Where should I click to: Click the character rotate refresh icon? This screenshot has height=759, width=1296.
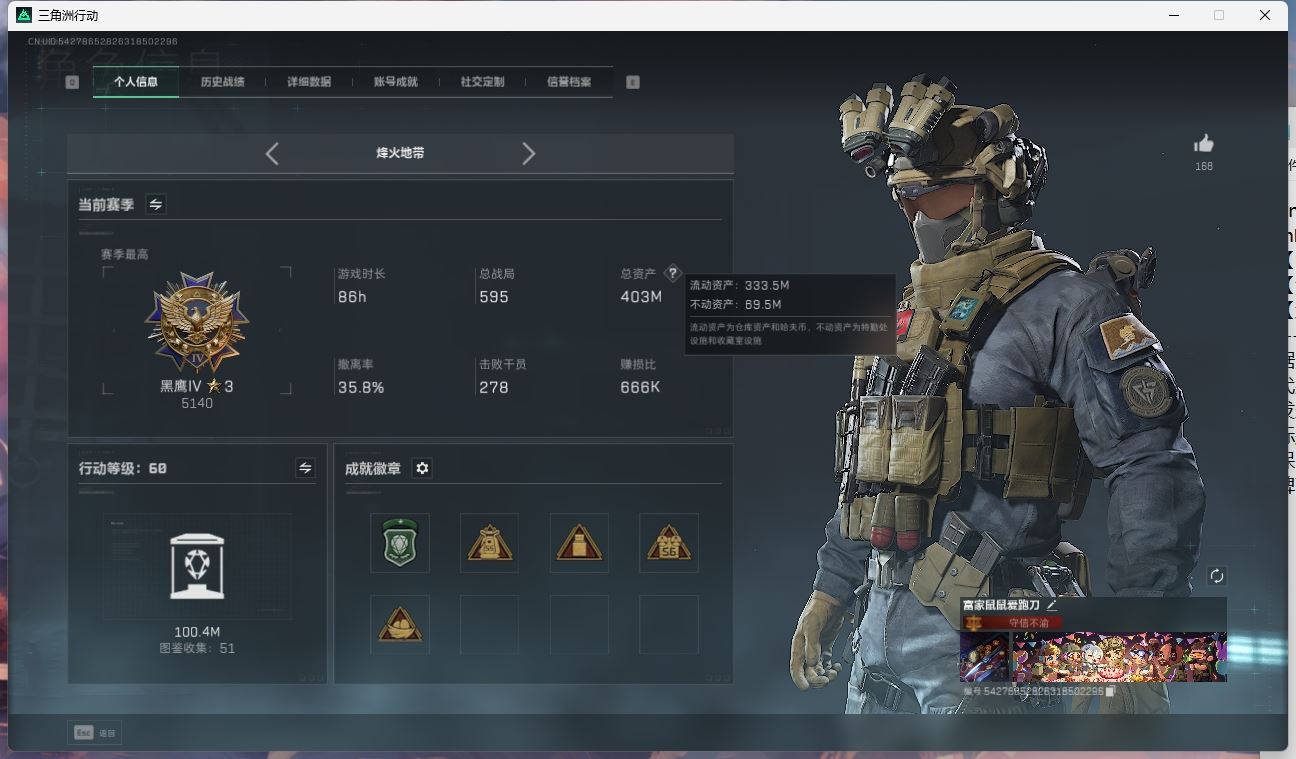[1216, 576]
